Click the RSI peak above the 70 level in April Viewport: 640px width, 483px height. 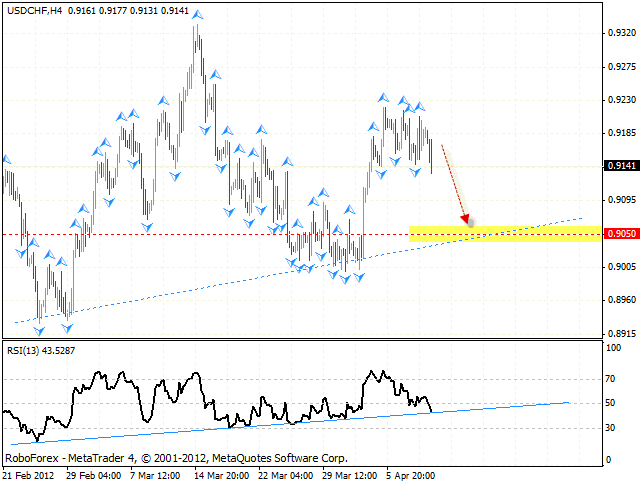374,372
